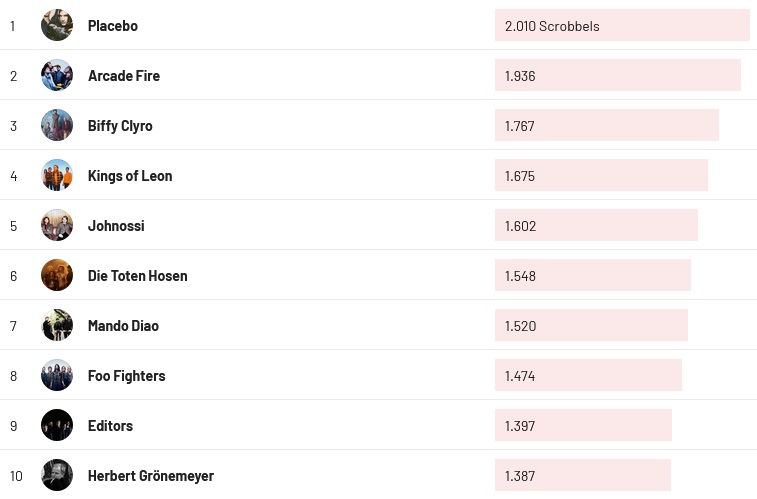This screenshot has width=757, height=499.
Task: Go to Arcade Fire artist page
Action: [x=124, y=76]
